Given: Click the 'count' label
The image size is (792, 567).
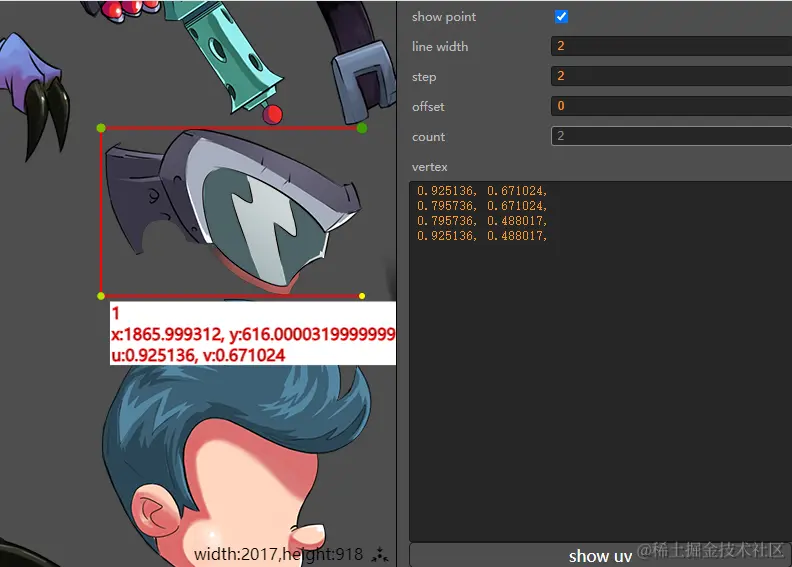Looking at the screenshot, I should click(x=428, y=137).
